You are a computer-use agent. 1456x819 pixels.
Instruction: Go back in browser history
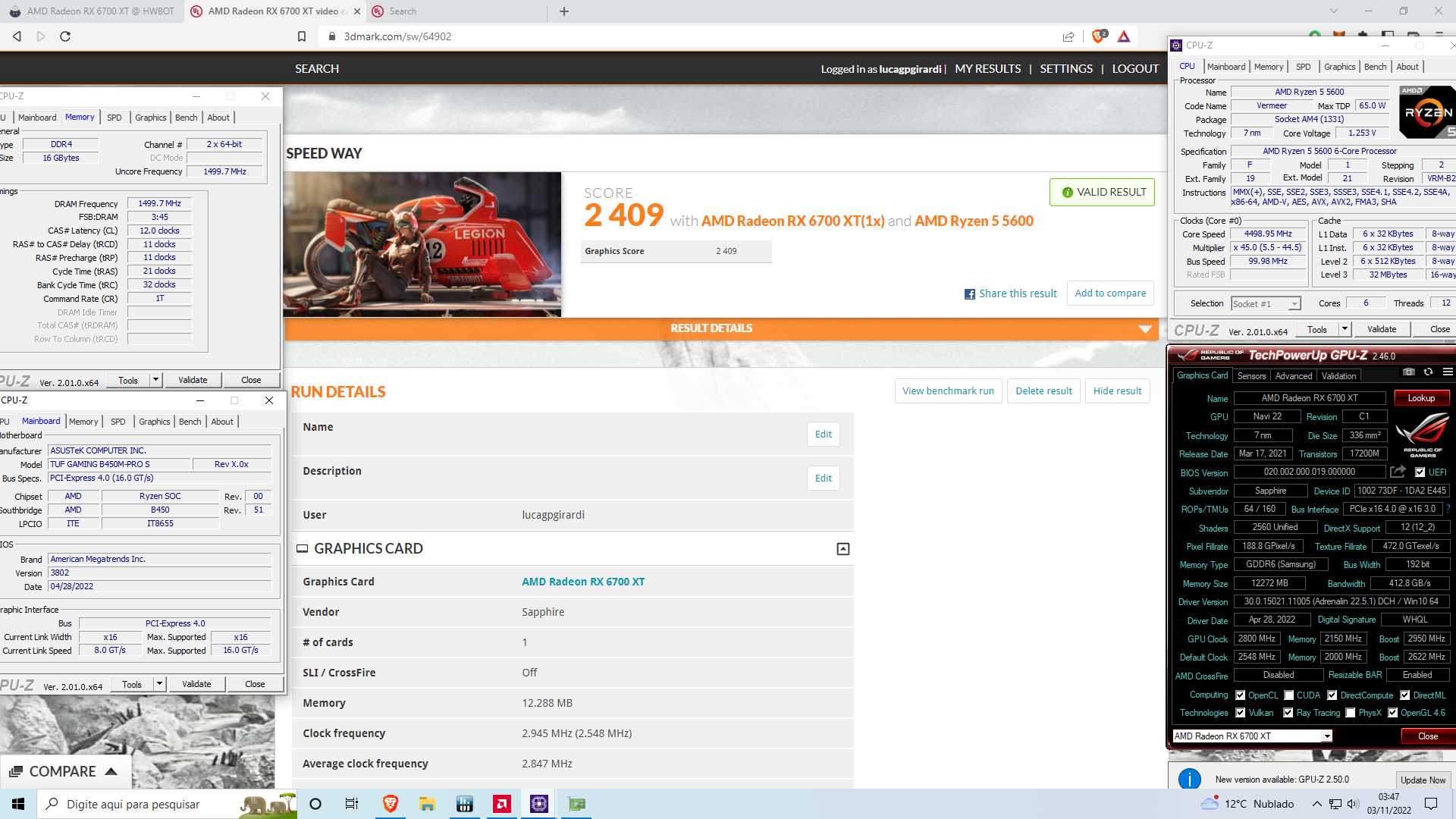coord(17,36)
